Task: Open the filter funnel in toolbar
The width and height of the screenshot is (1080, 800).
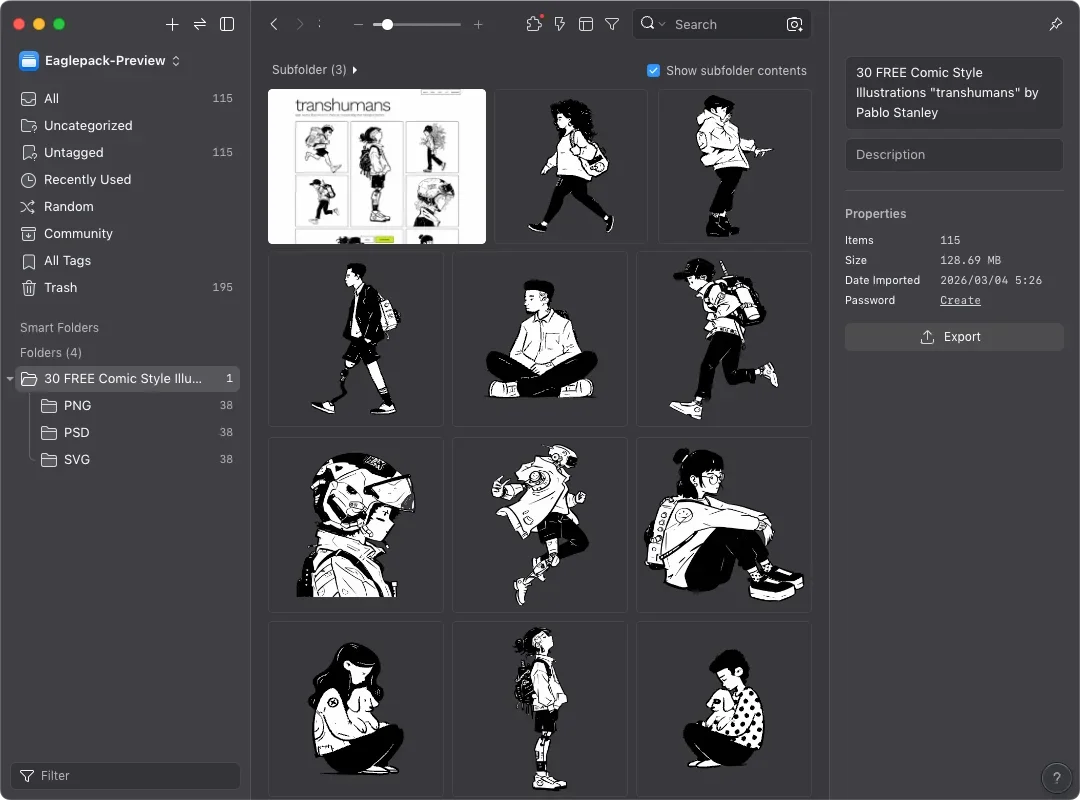Action: tap(612, 24)
